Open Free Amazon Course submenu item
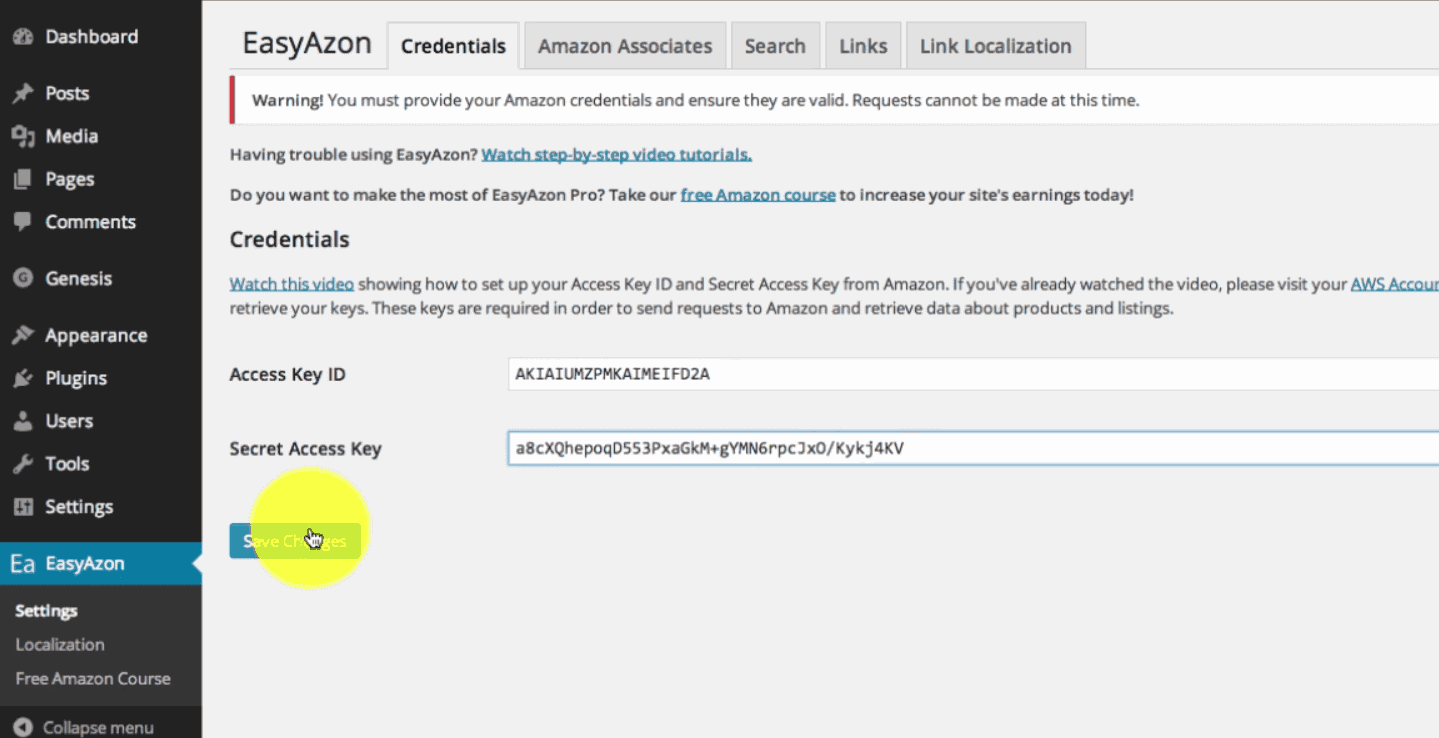 [93, 679]
